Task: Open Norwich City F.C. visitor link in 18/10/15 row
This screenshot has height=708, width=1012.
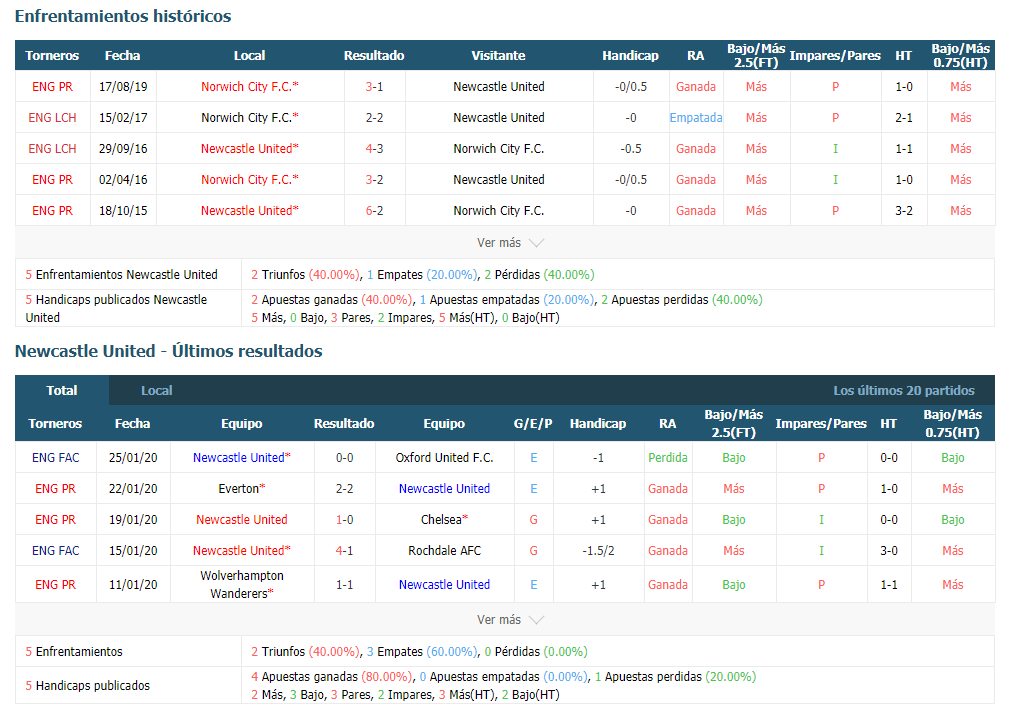Action: coord(498,210)
